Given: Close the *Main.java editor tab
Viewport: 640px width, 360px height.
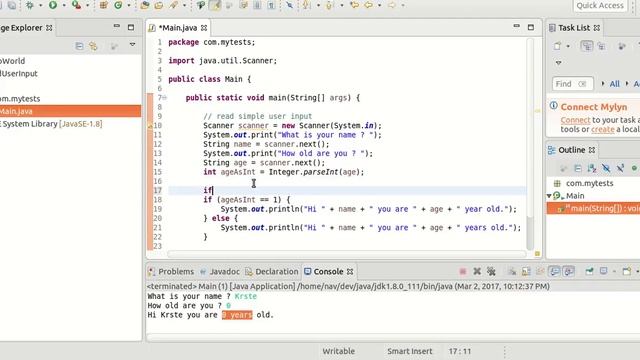Looking at the screenshot, I should click(204, 28).
